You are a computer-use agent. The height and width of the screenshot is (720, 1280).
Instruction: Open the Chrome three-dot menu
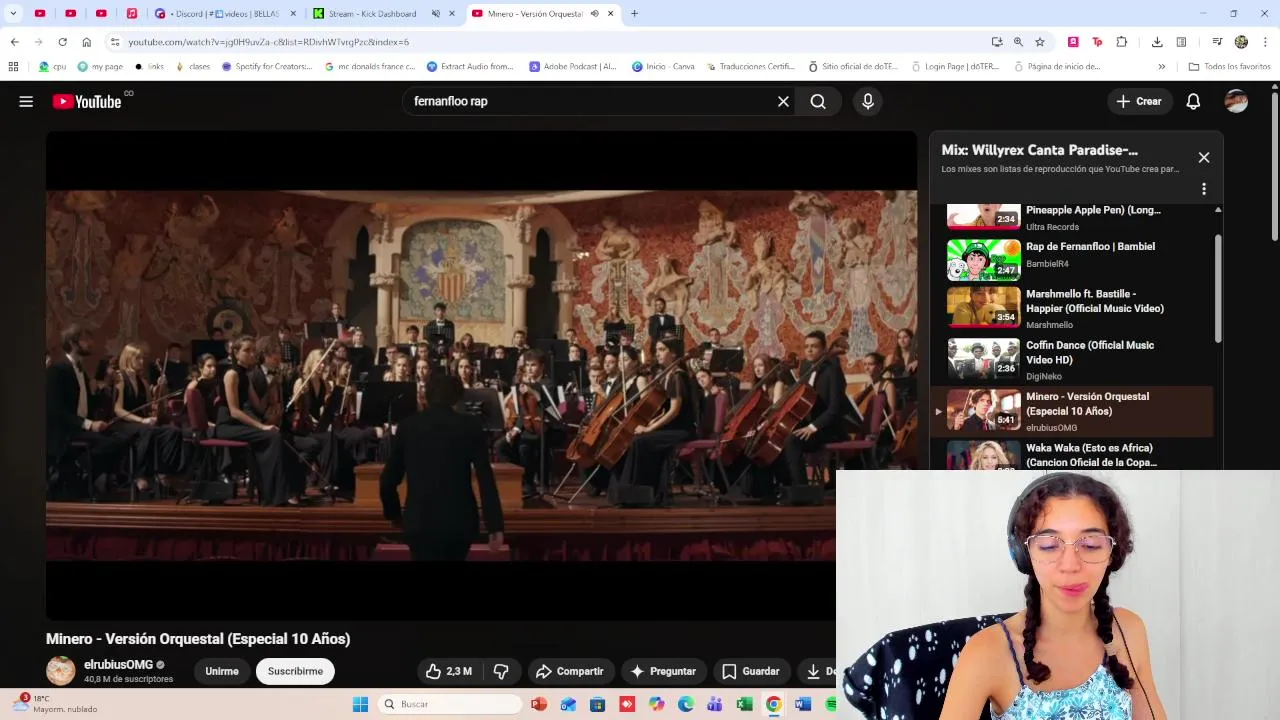(x=1266, y=42)
